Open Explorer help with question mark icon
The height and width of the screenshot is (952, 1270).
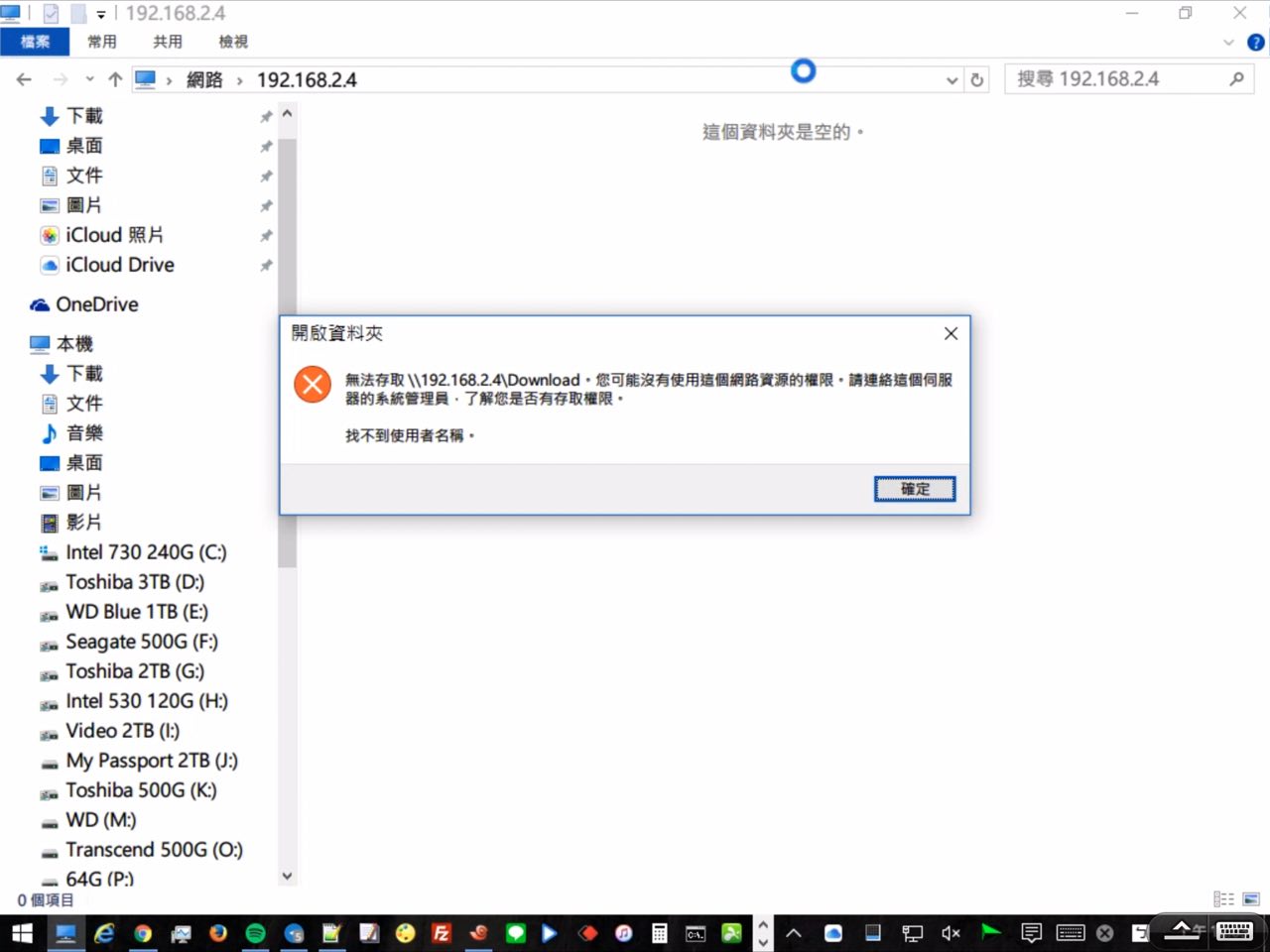coord(1256,43)
